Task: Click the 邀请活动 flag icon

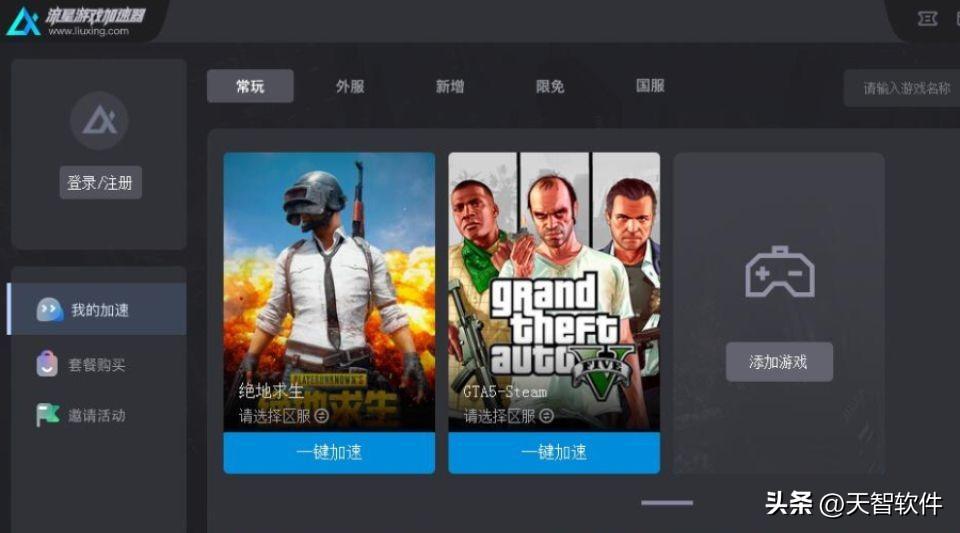Action: pyautogui.click(x=47, y=415)
